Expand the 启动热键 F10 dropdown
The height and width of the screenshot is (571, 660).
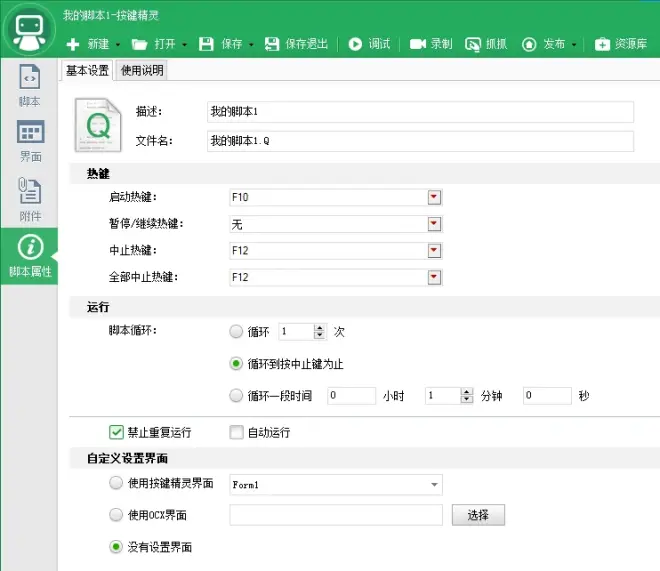pyautogui.click(x=434, y=197)
